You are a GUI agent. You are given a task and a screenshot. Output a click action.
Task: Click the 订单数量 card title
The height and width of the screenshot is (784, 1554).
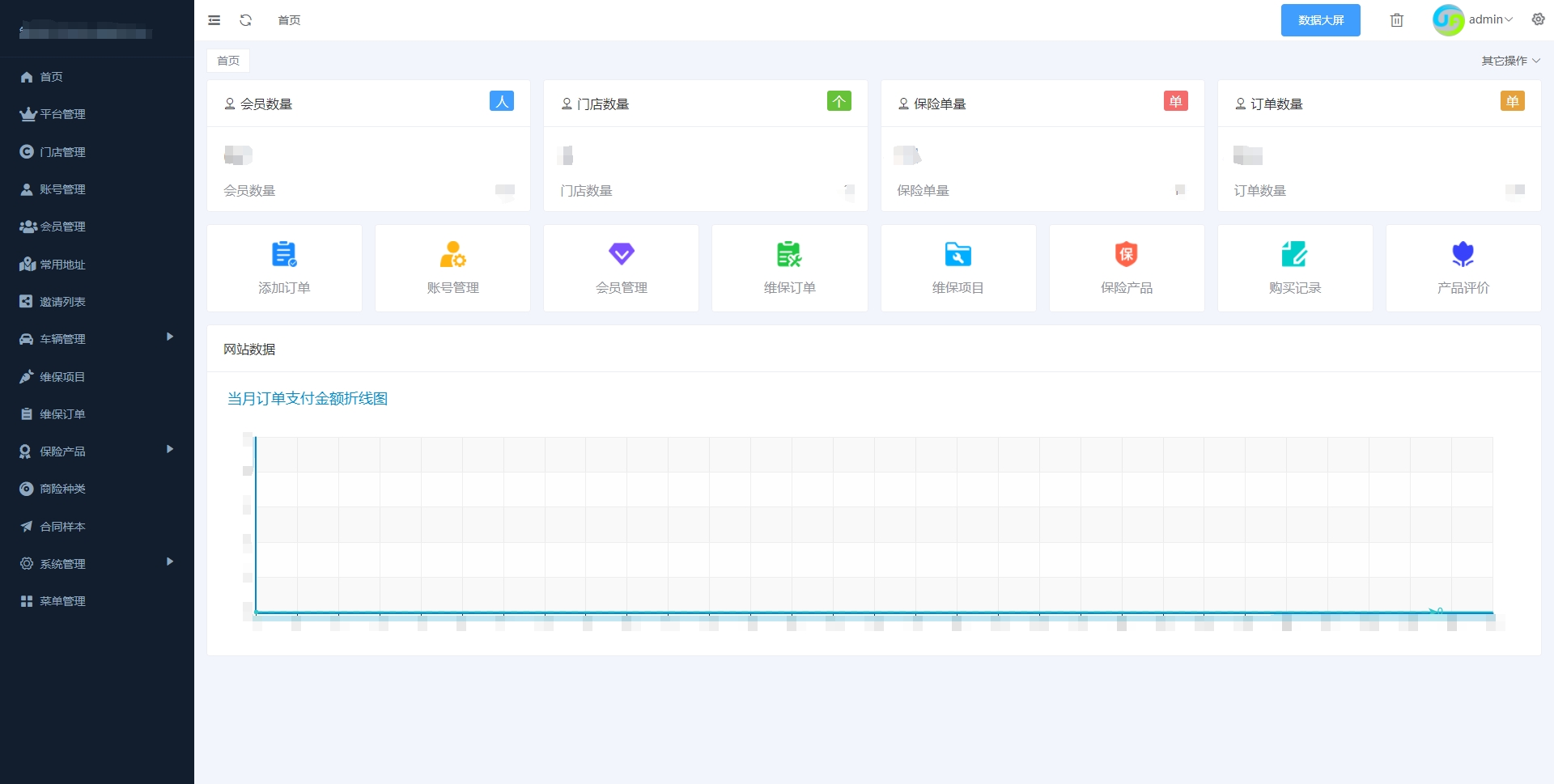(1276, 104)
